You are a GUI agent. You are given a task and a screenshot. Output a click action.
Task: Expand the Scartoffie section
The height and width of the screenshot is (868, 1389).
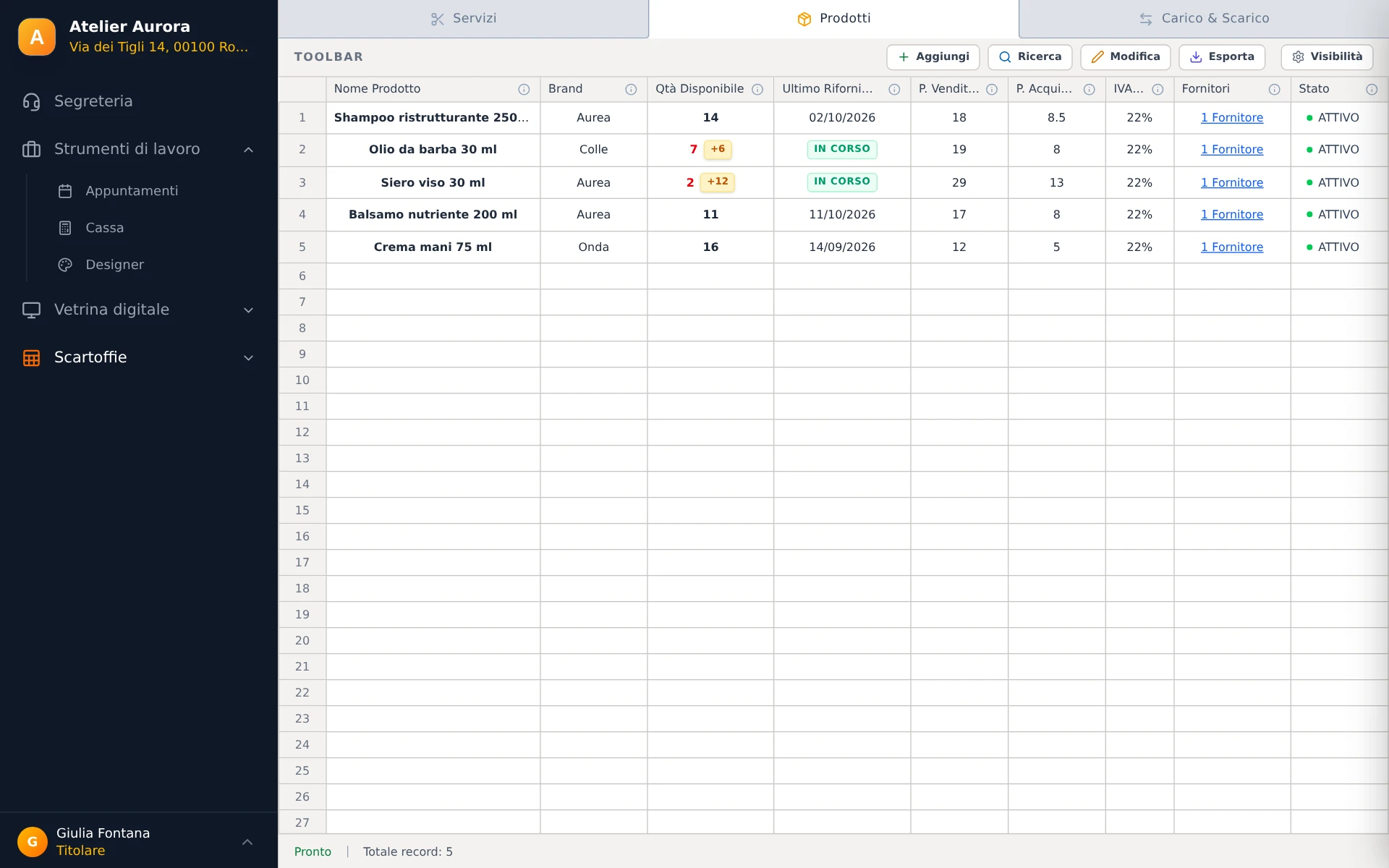tap(248, 358)
